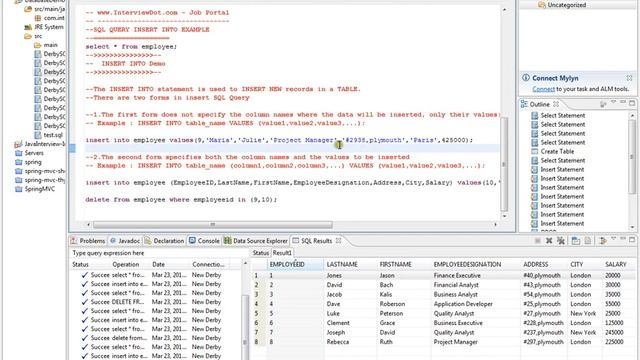The image size is (640, 360).
Task: Follow the Connect link for Mylyn
Action: point(543,89)
